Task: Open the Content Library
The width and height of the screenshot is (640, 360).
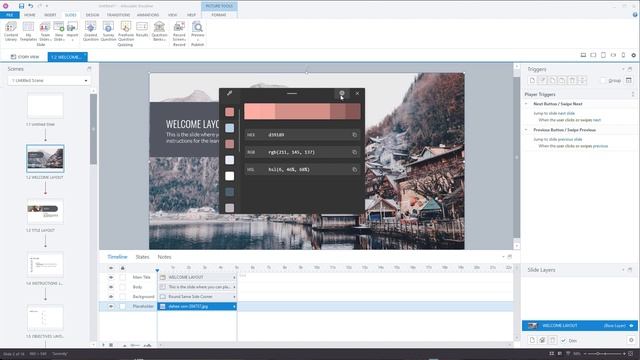Action: click(x=11, y=31)
